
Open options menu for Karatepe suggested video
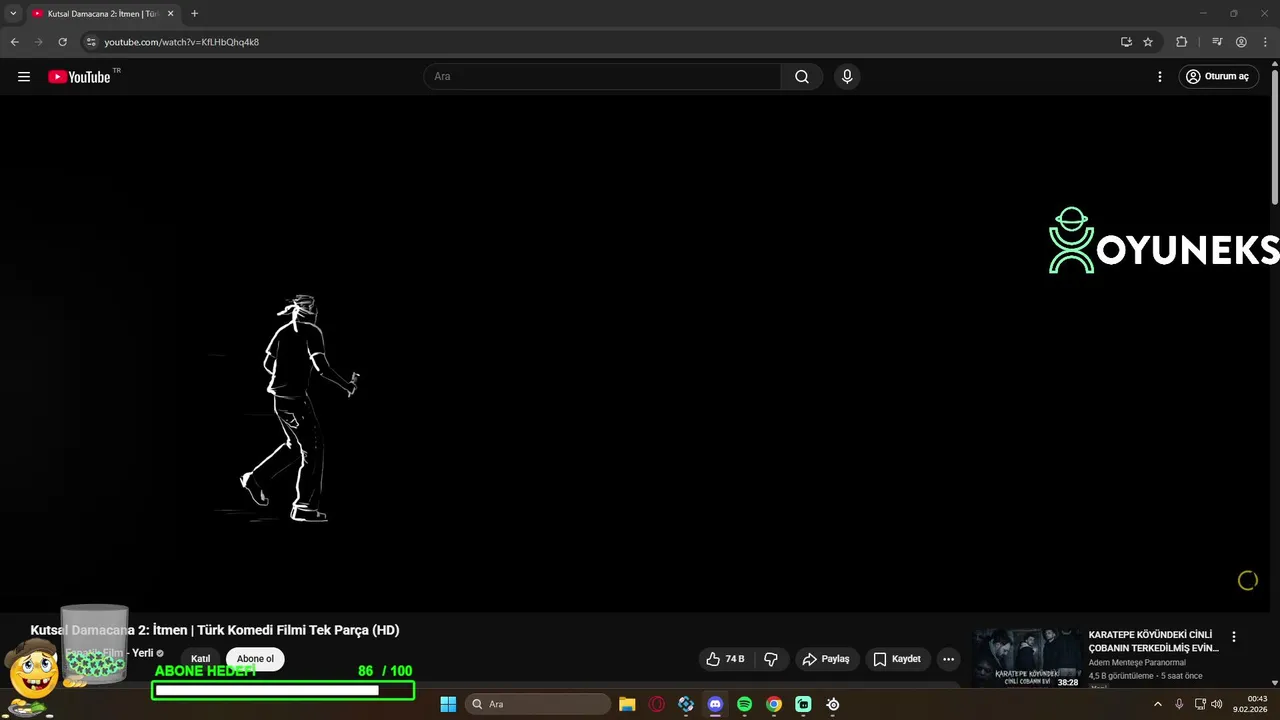coord(1234,637)
